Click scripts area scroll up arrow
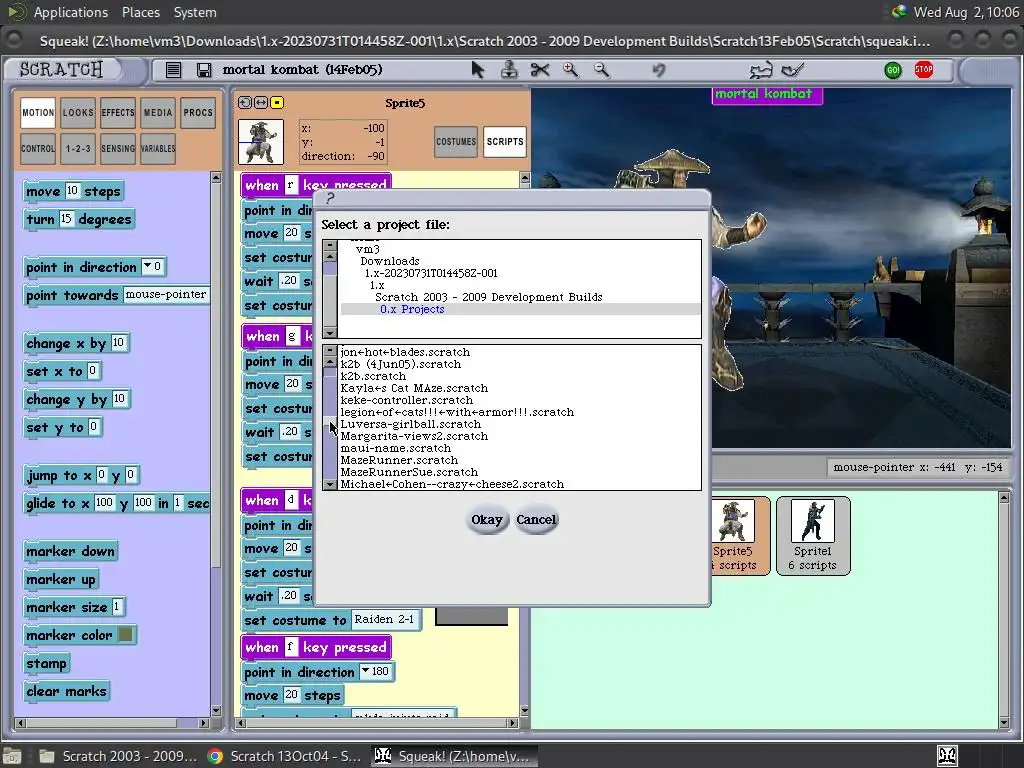The height and width of the screenshot is (768, 1024). (524, 178)
